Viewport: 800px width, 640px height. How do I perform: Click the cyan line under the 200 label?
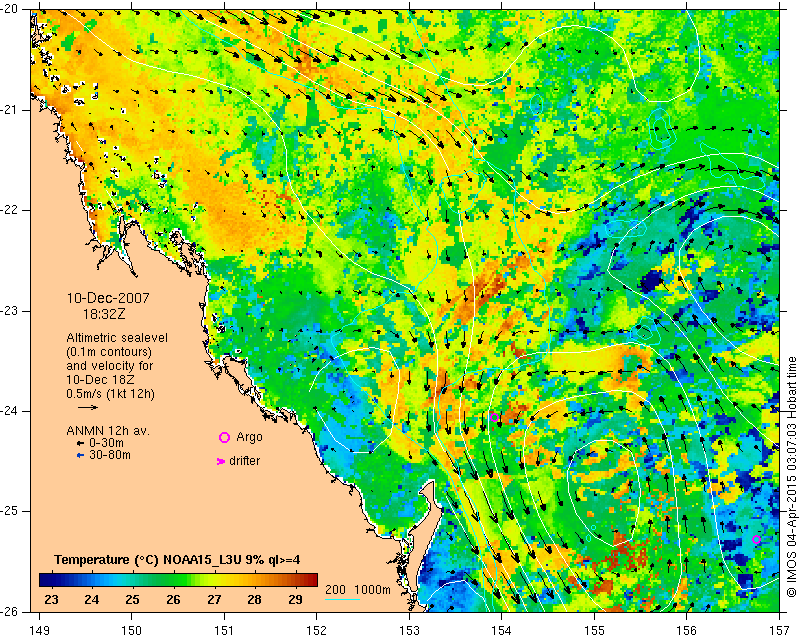(342, 599)
